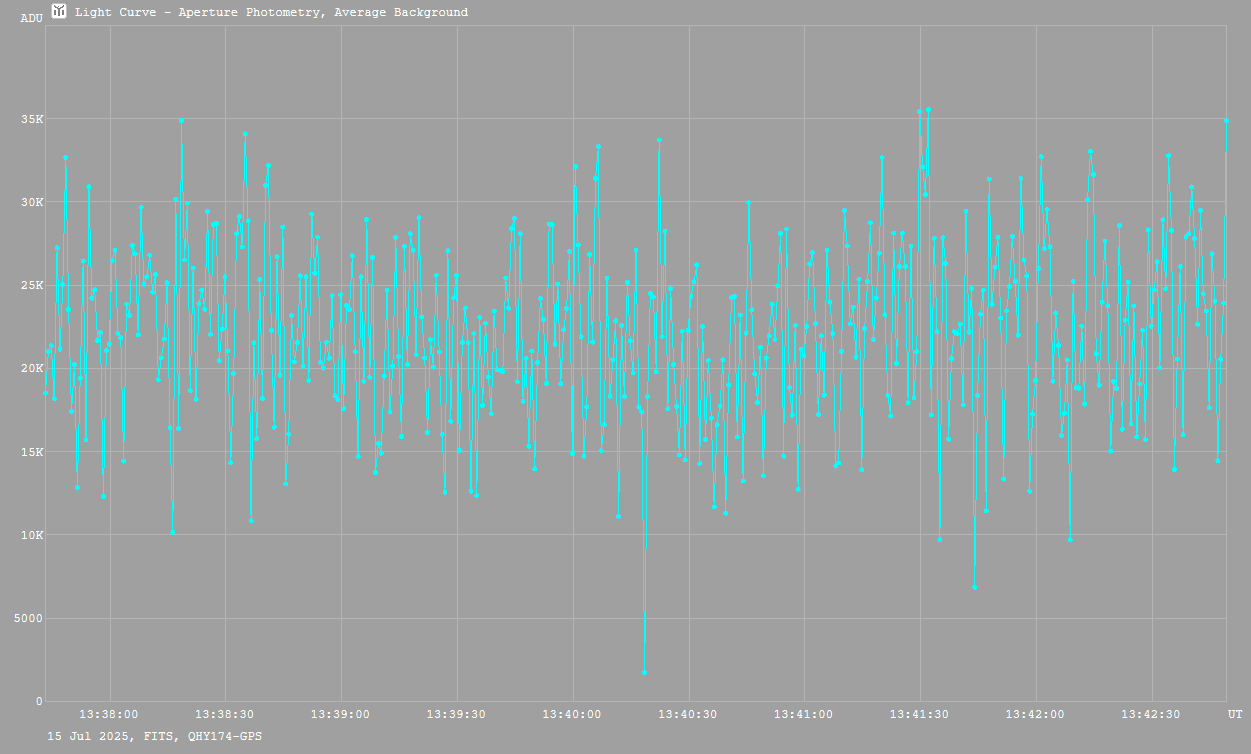Screen dimensions: 1251x754
Task: Click the 13:39:00 time axis label
Action: [x=341, y=714]
